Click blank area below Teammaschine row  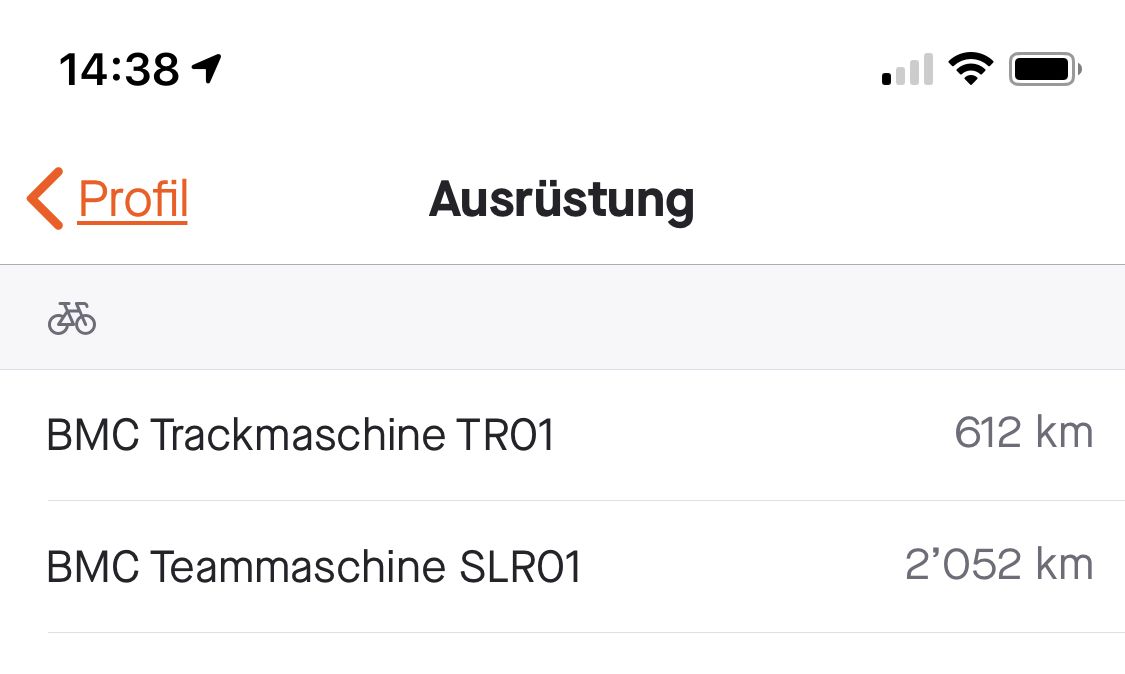(x=562, y=655)
